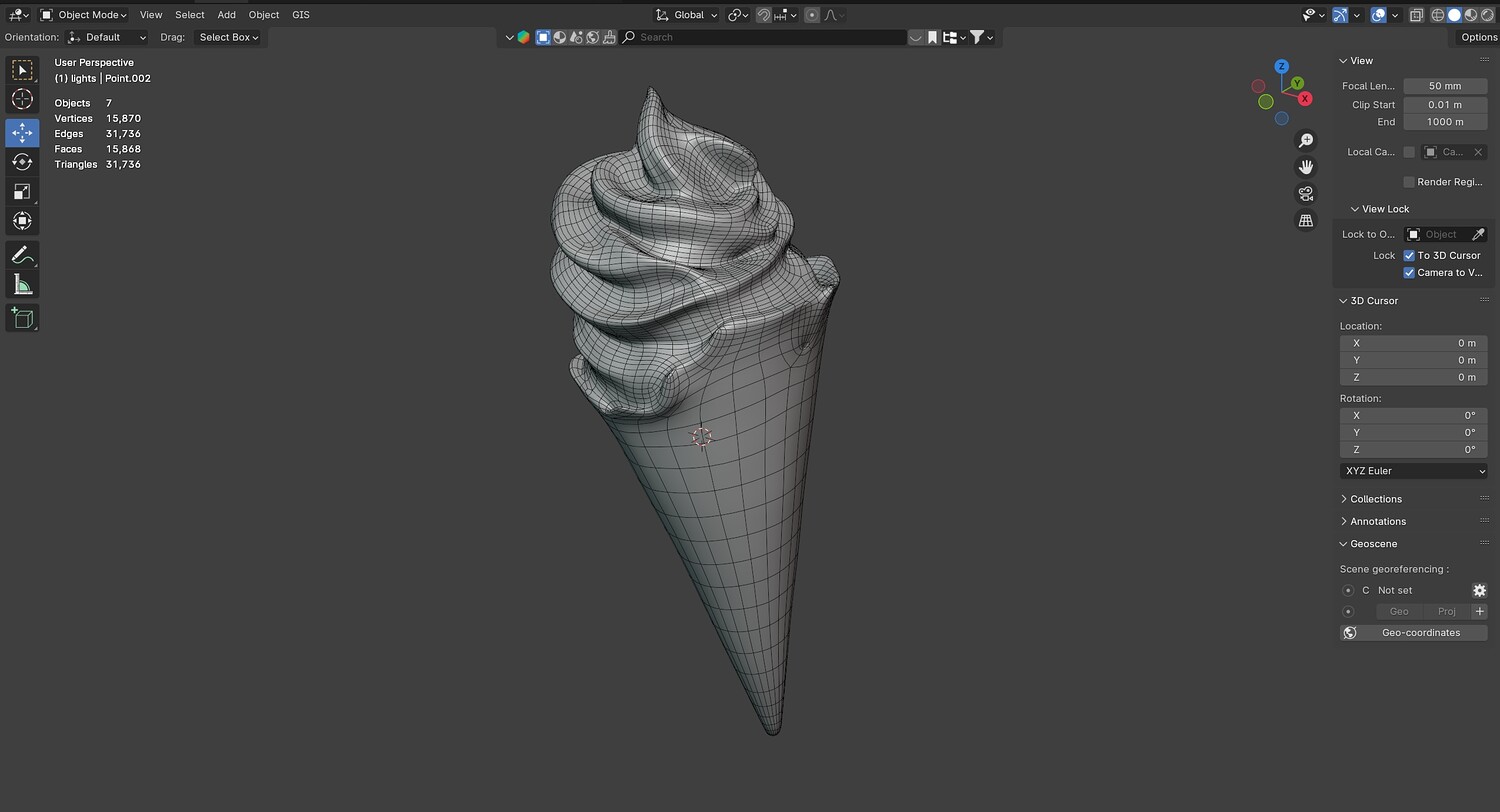The image size is (1500, 812).
Task: Click the bookmark icon beside search field
Action: tap(932, 37)
